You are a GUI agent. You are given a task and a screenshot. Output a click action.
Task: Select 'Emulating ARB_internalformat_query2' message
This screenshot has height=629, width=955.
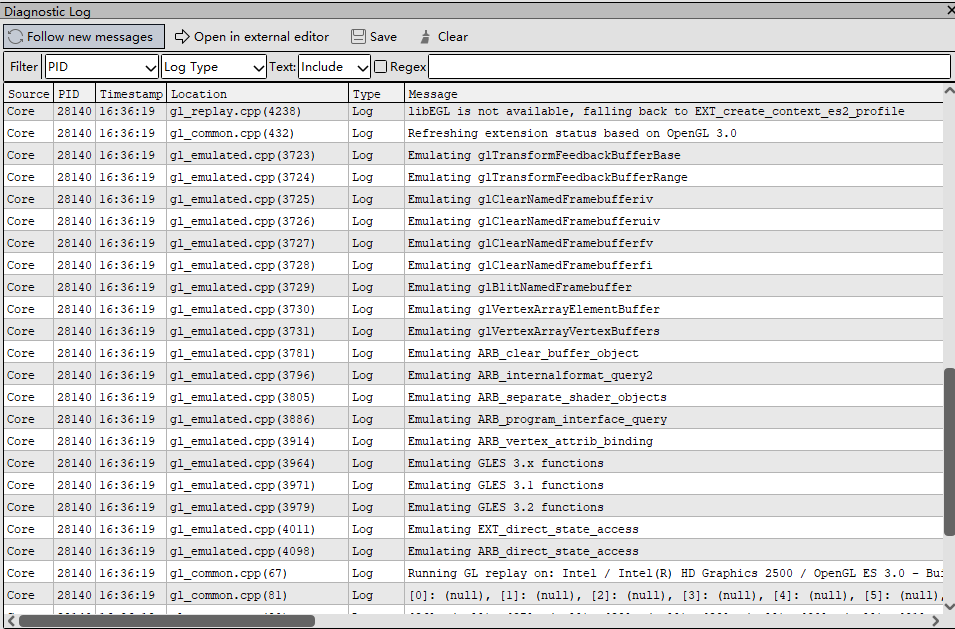[530, 375]
